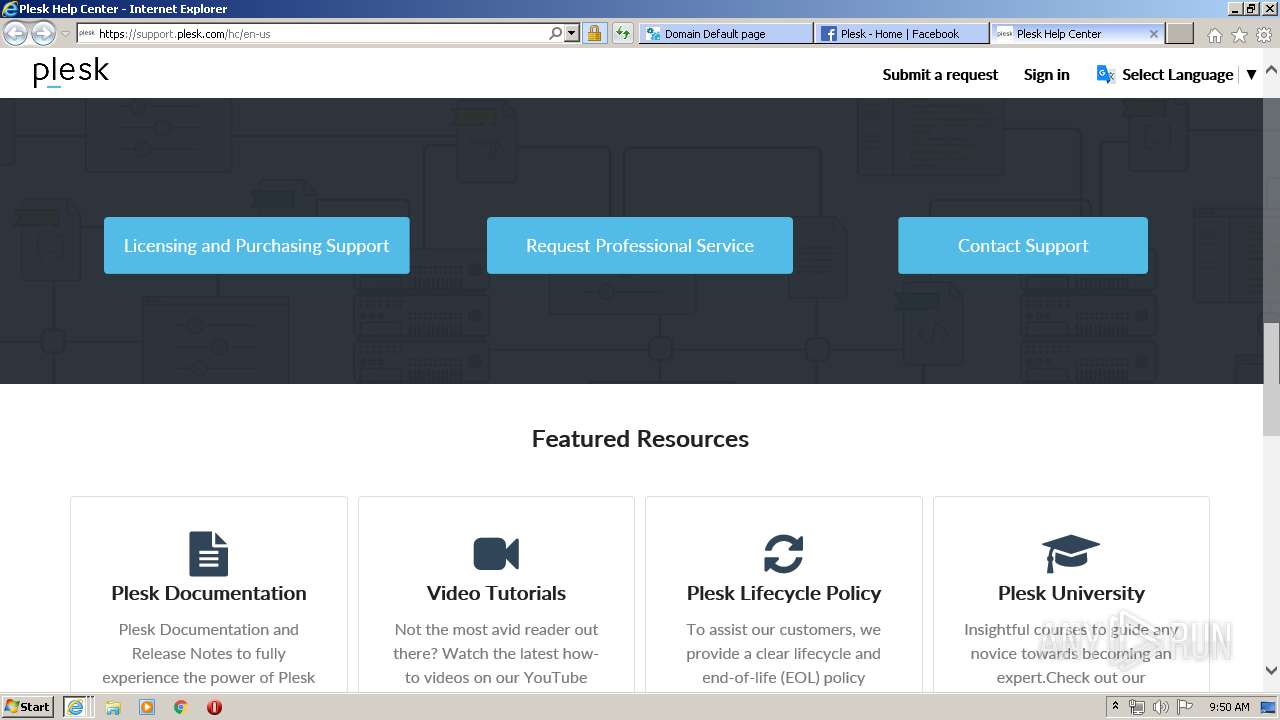The height and width of the screenshot is (720, 1280).
Task: Switch to Plesk - Home | Facebook tab
Action: coord(901,33)
